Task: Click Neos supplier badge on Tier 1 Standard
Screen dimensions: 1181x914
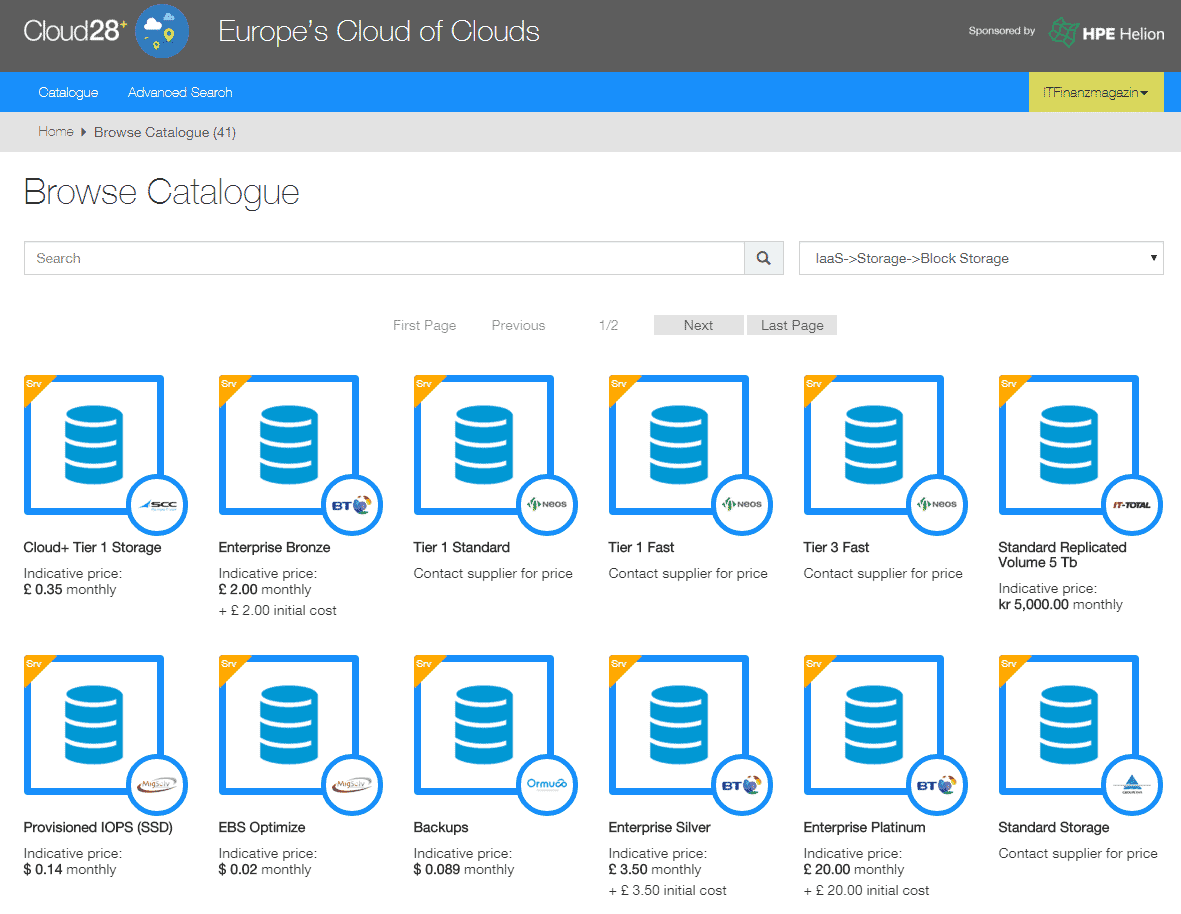Action: click(x=548, y=504)
